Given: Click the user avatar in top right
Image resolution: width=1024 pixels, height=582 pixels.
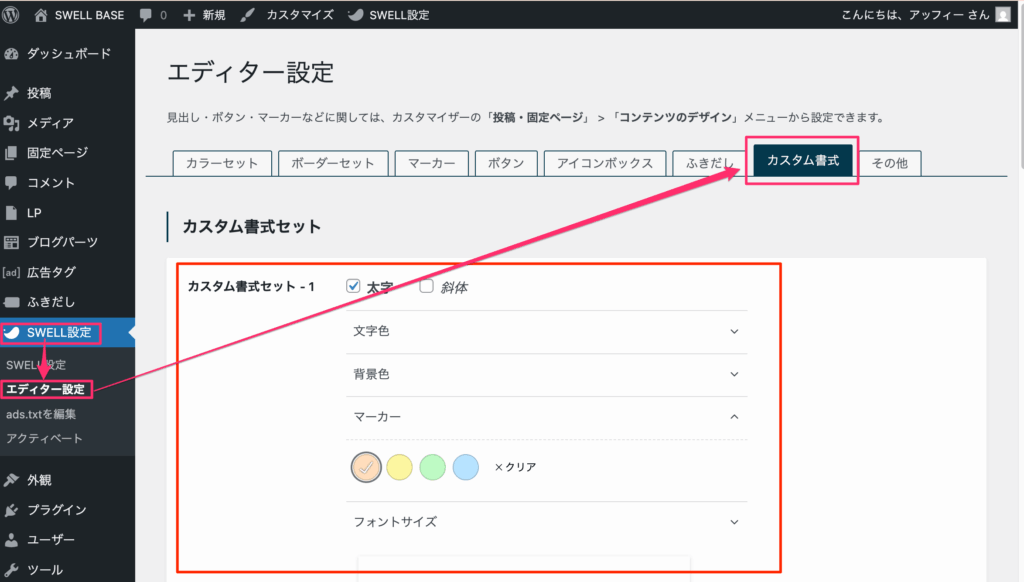Looking at the screenshot, I should pyautogui.click(x=1002, y=15).
